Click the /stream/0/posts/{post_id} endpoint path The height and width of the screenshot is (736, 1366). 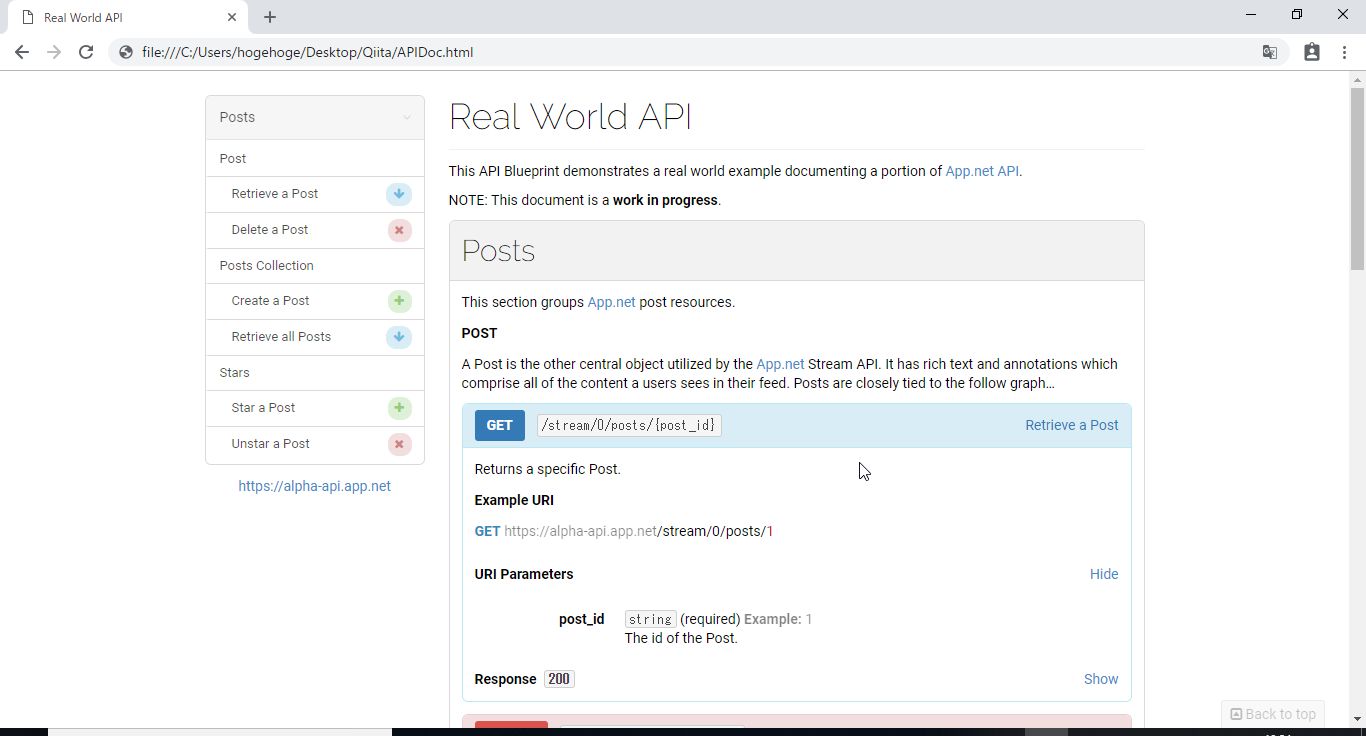click(x=628, y=425)
